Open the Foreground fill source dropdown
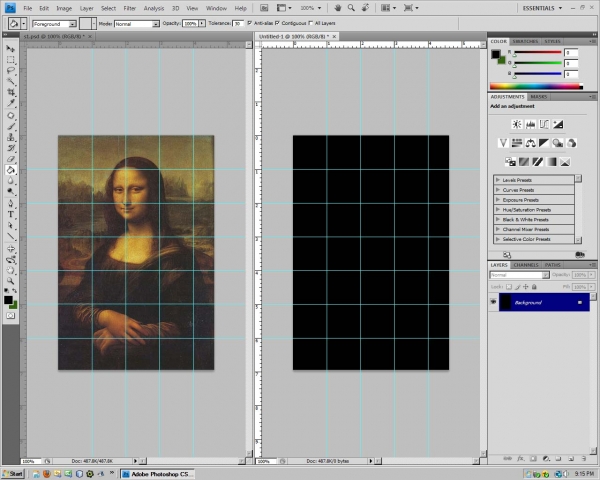This screenshot has width=600, height=480. (72, 24)
